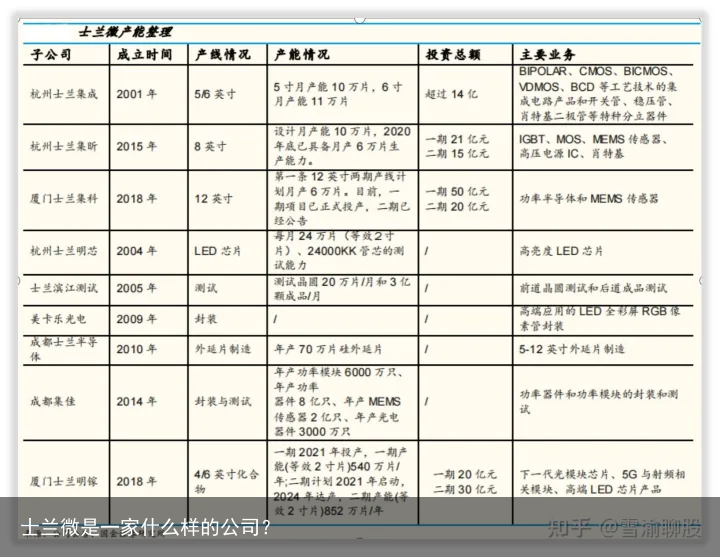Click the cell 'LED 芯片' in 产线情况 column

tap(218, 251)
